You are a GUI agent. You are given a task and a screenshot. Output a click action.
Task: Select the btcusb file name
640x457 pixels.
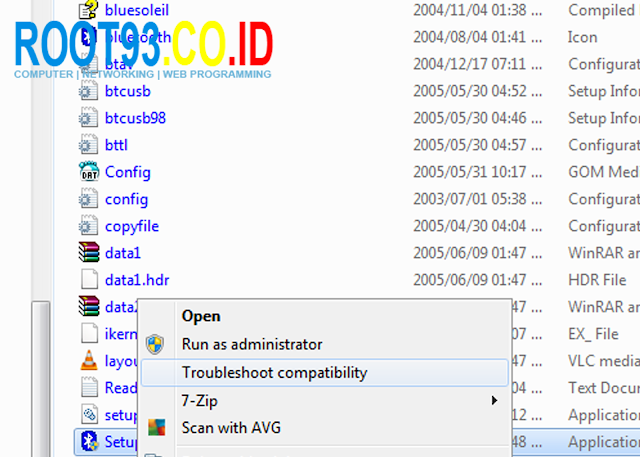click(128, 91)
